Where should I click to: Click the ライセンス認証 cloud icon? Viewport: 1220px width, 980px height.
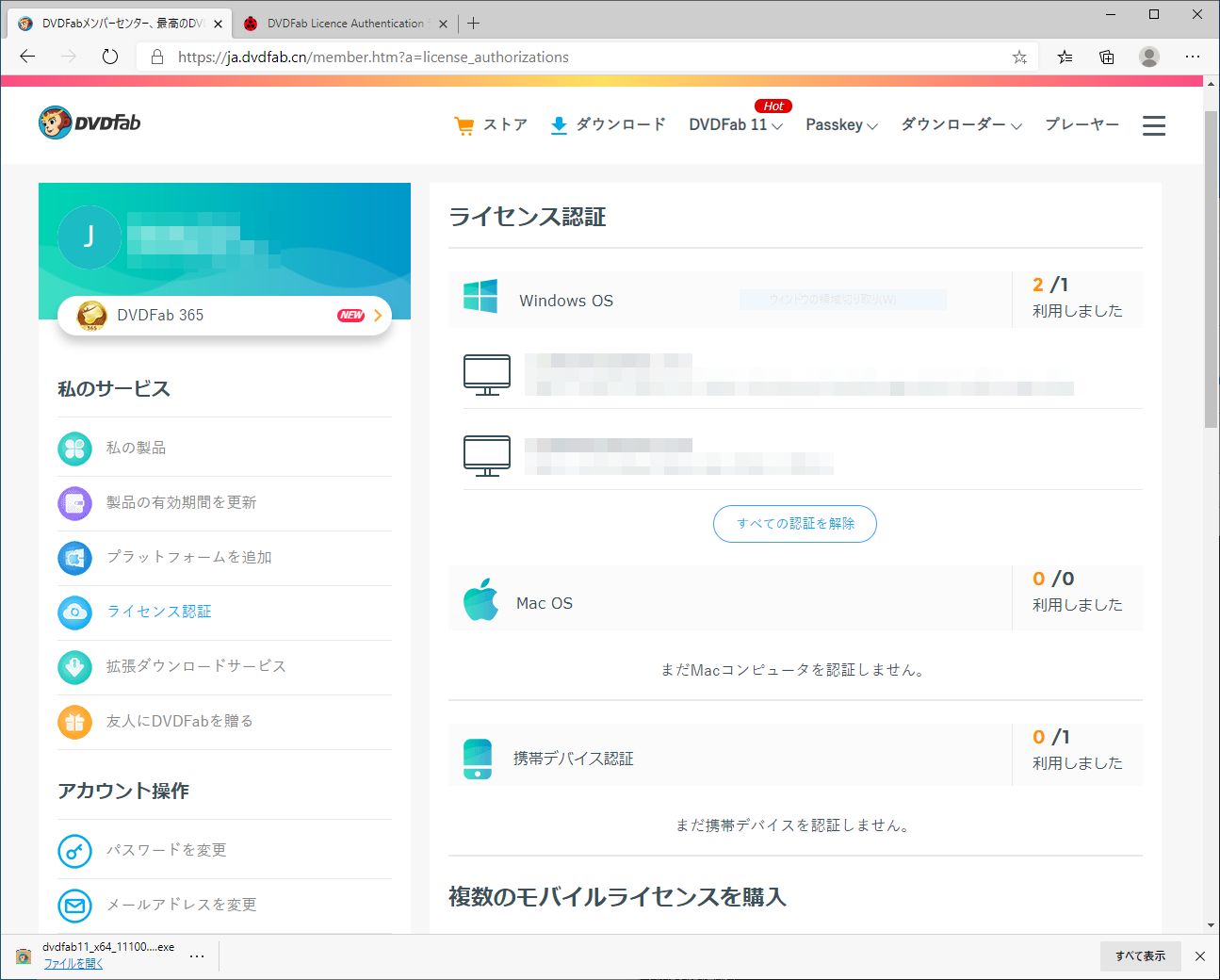75,612
